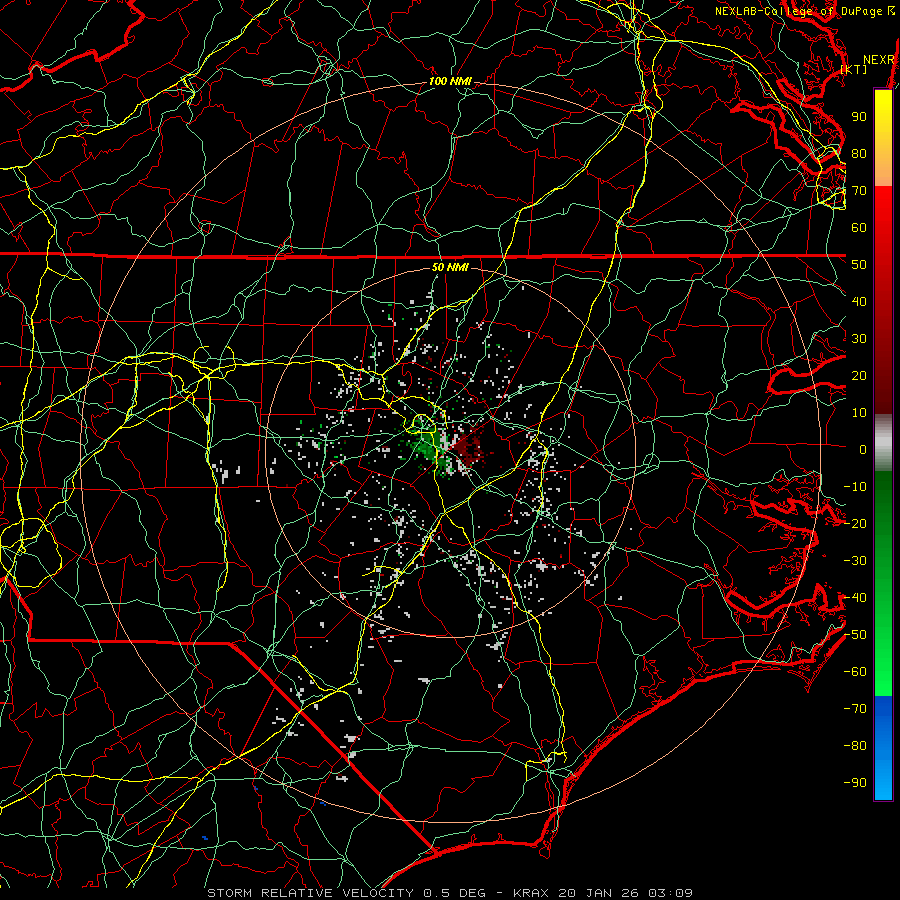Click the "20 JAN 26" date in caption
The height and width of the screenshot is (900, 900).
[599, 893]
